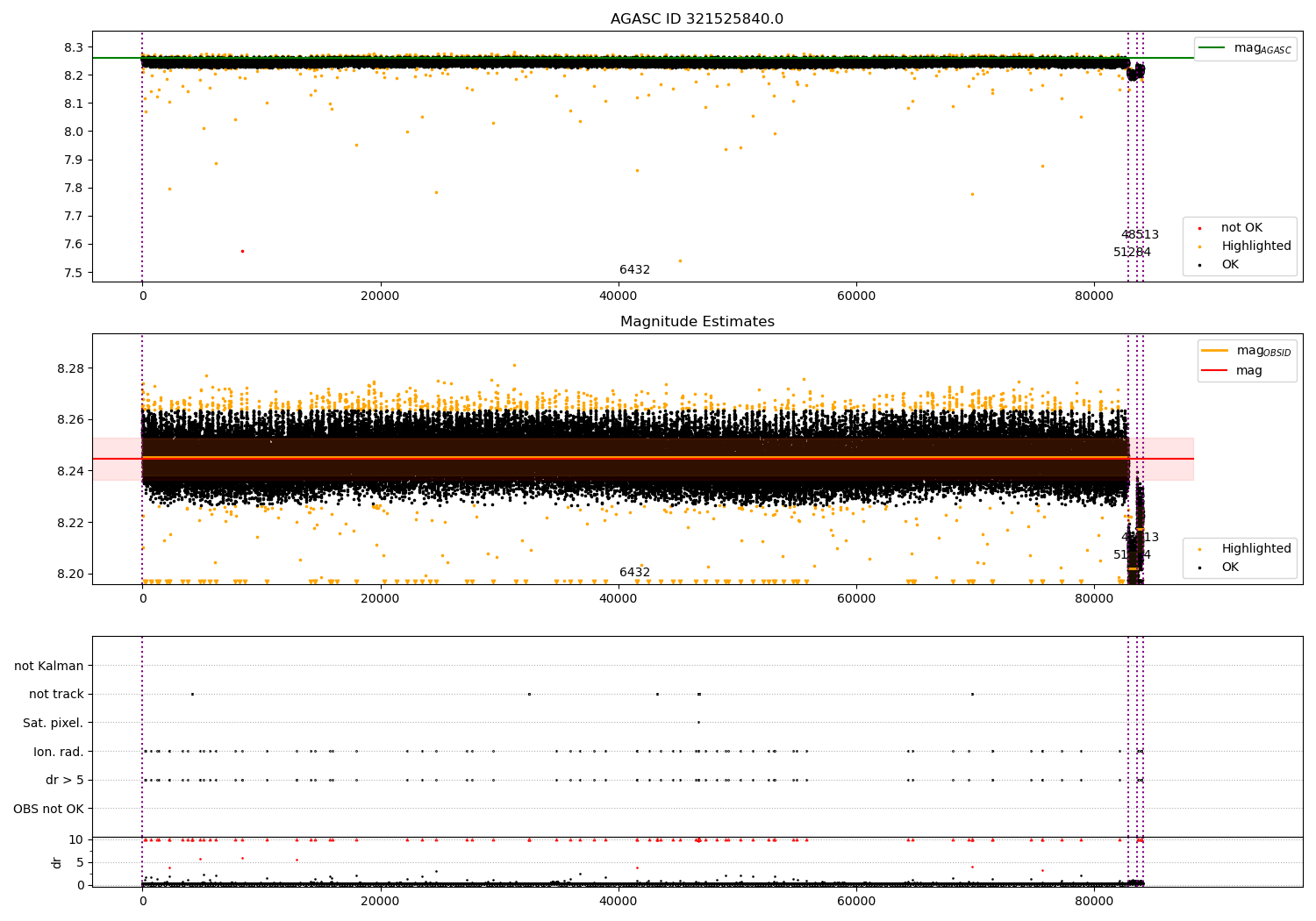1316x921 pixels.
Task: Click the 'AGASC ID 321525840.0' title
Action: [x=697, y=19]
